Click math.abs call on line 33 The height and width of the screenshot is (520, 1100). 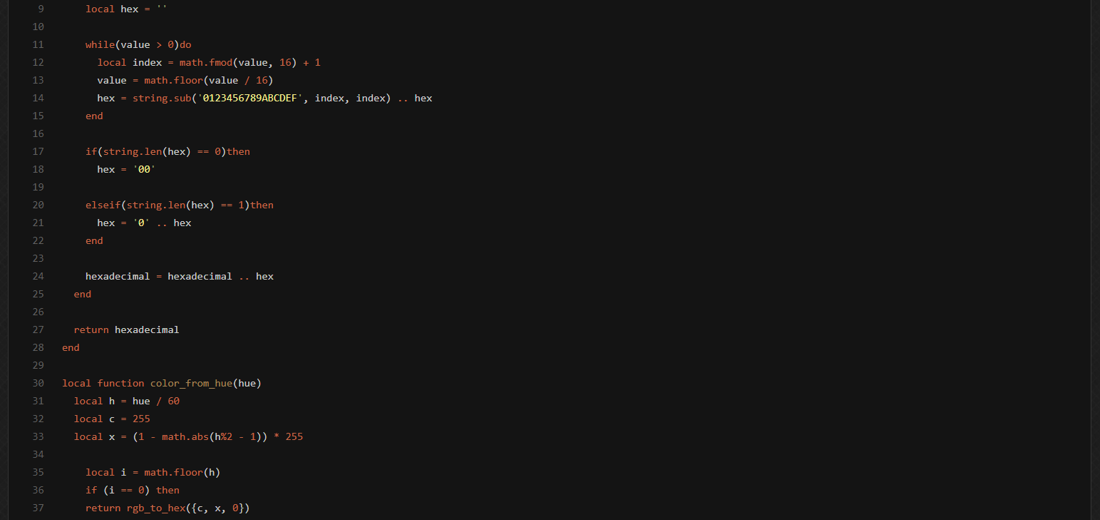pos(187,437)
